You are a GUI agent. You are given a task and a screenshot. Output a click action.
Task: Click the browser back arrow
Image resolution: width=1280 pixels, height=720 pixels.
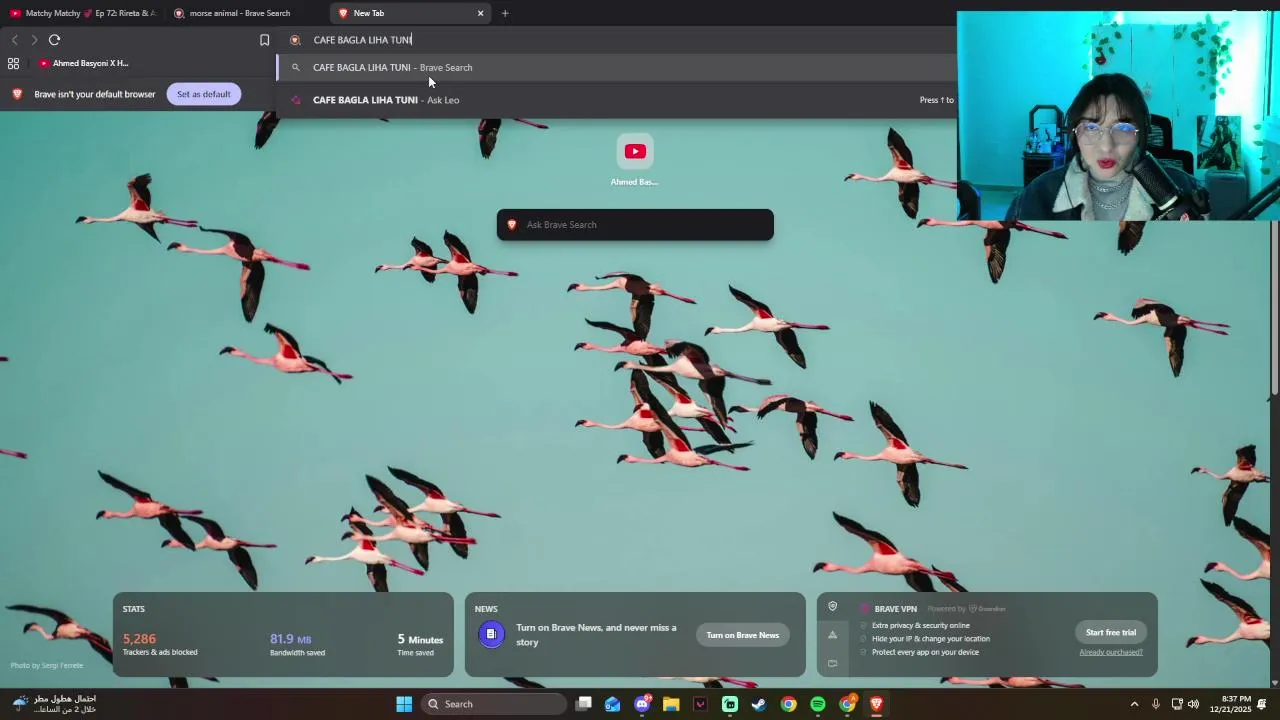coord(14,40)
